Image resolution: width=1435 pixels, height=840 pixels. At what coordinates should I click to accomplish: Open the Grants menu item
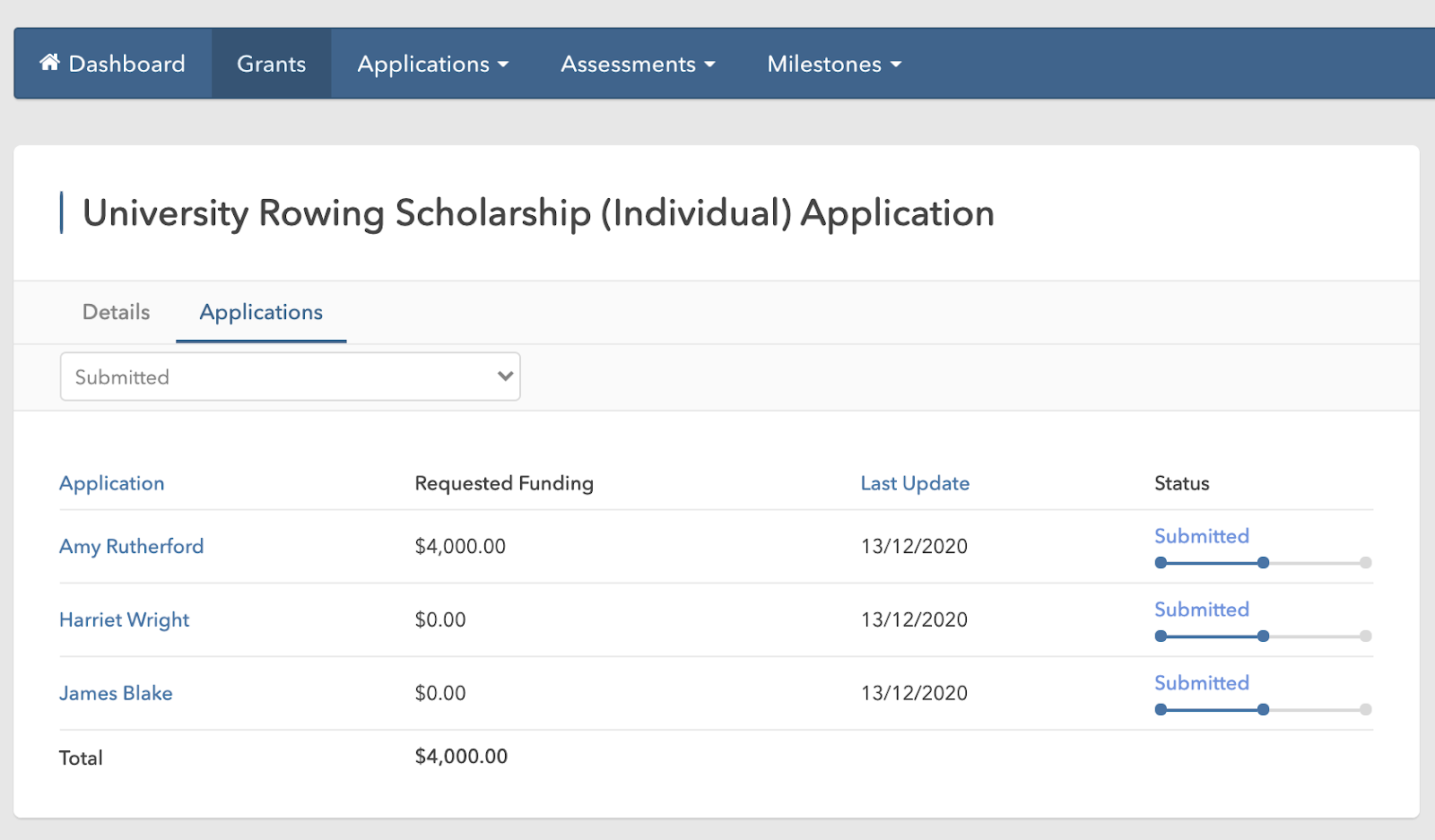point(271,64)
